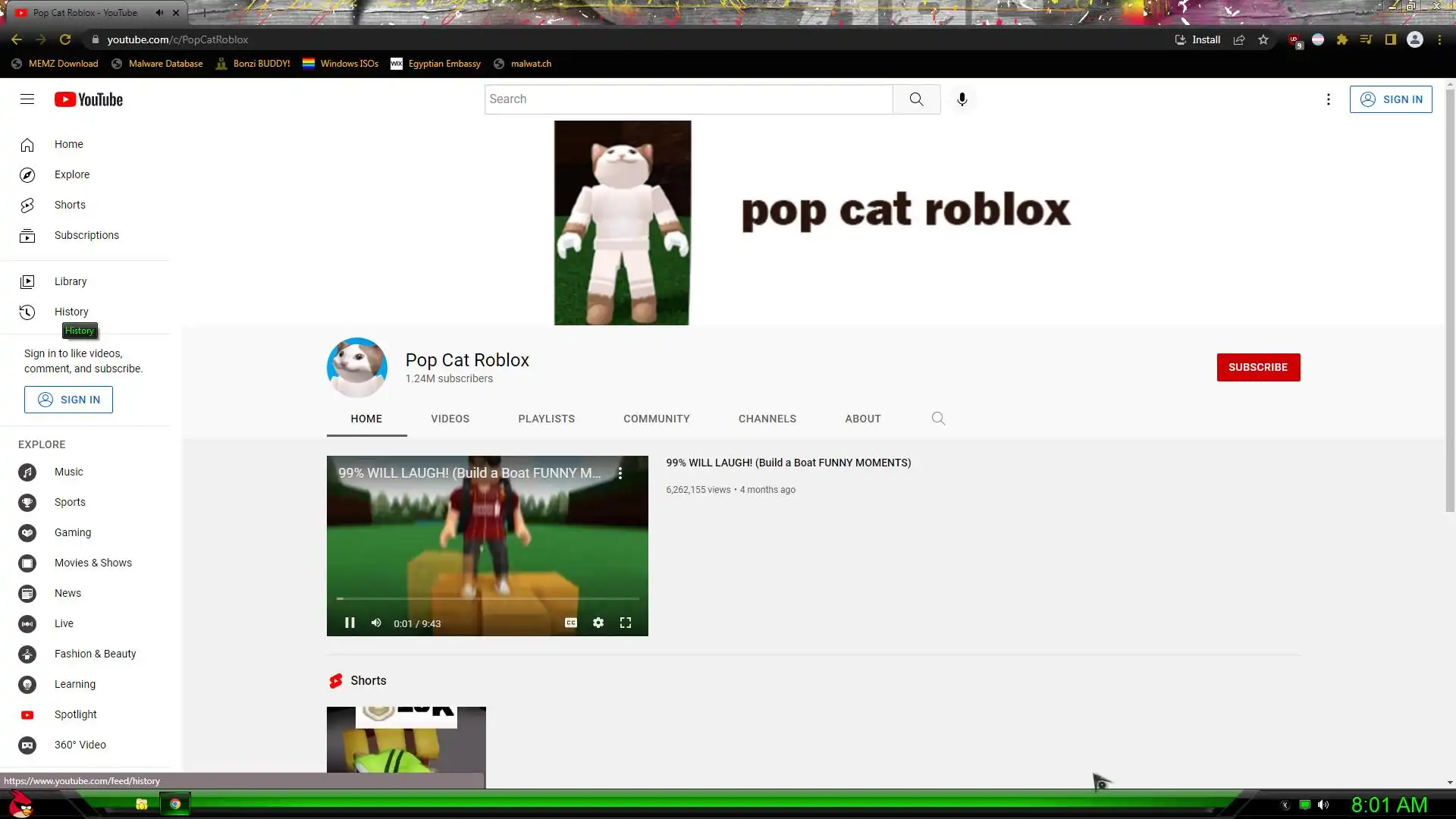Open the hamburger guide menu

point(27,99)
